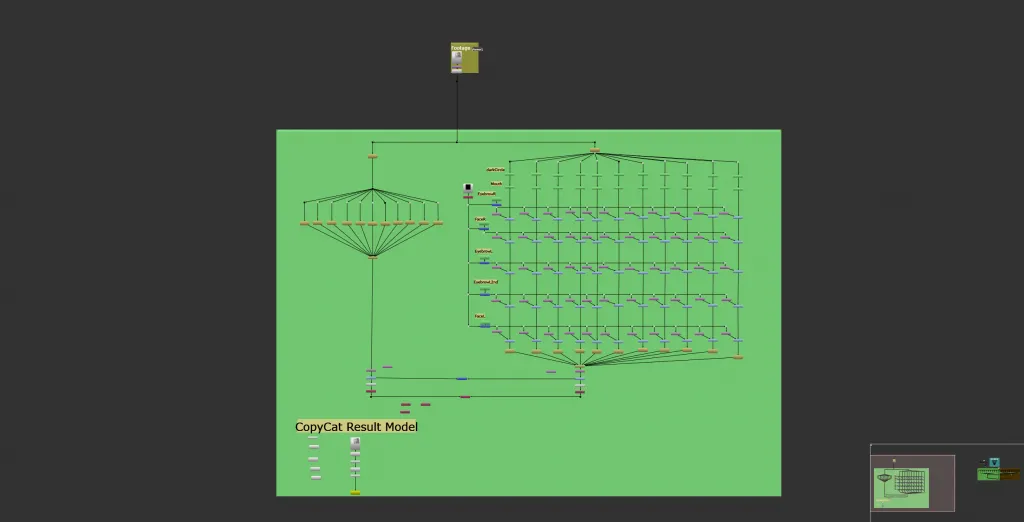Select the FaceR label node
Screen dimensions: 1024x522
coord(480,219)
